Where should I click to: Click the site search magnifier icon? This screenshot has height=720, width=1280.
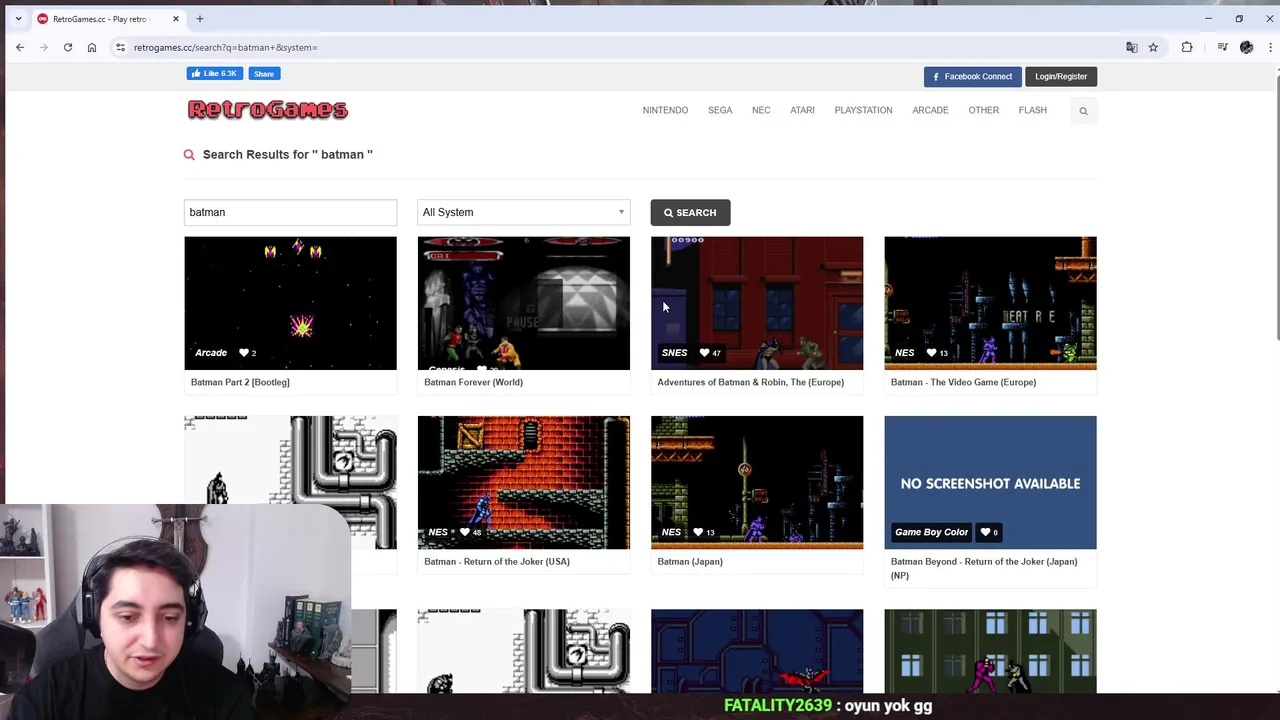point(1083,111)
